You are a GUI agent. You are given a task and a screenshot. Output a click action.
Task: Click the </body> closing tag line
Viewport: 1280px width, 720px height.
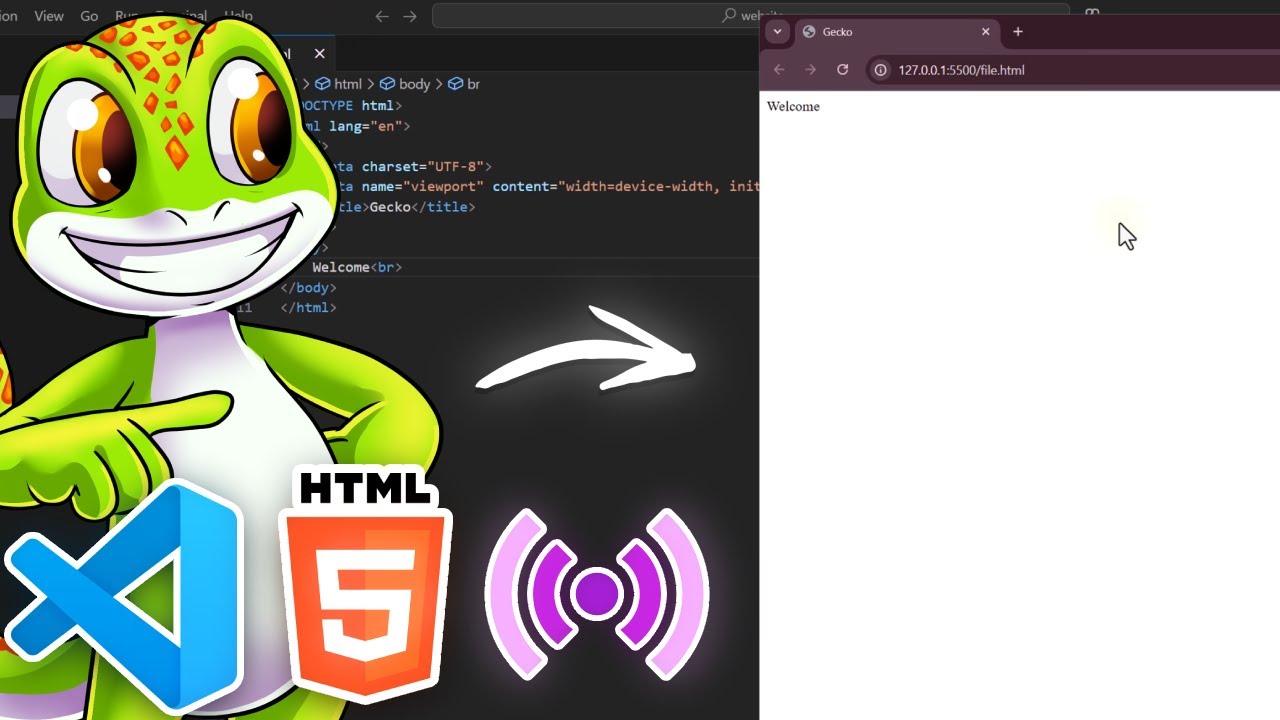[x=309, y=287]
